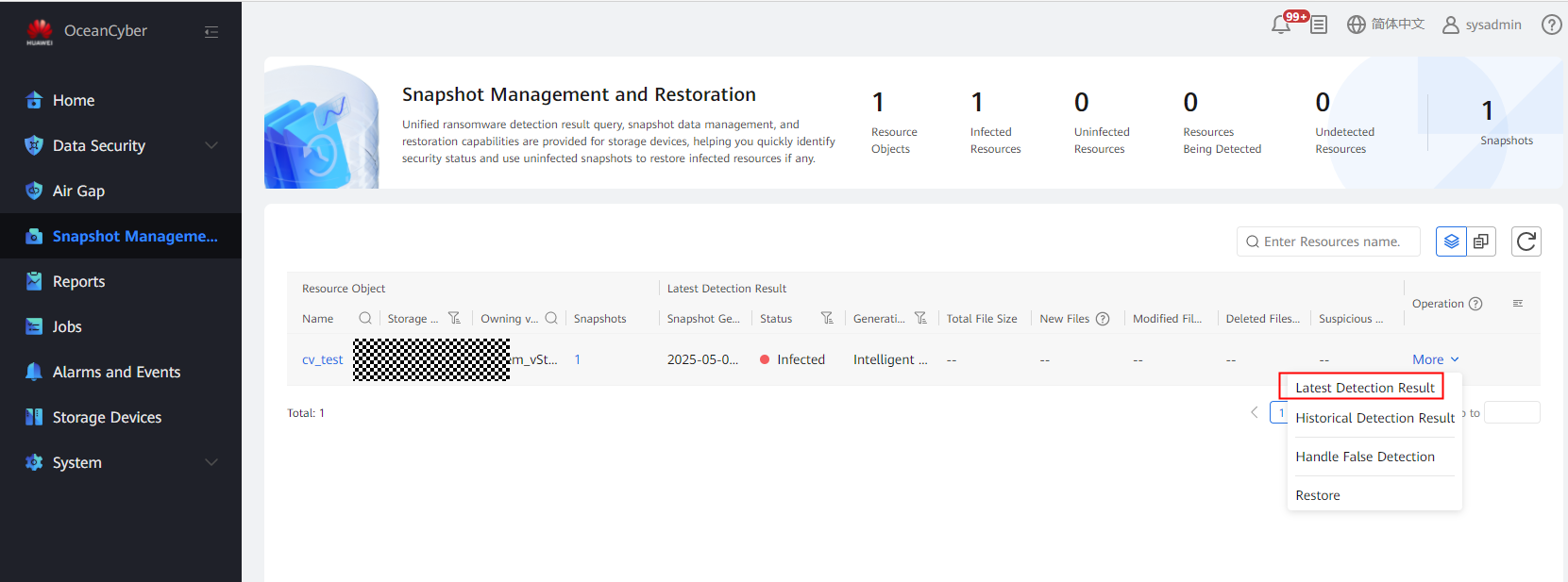Viewport: 1568px width, 582px height.
Task: Open Storage Devices in sidebar
Action: 107,417
